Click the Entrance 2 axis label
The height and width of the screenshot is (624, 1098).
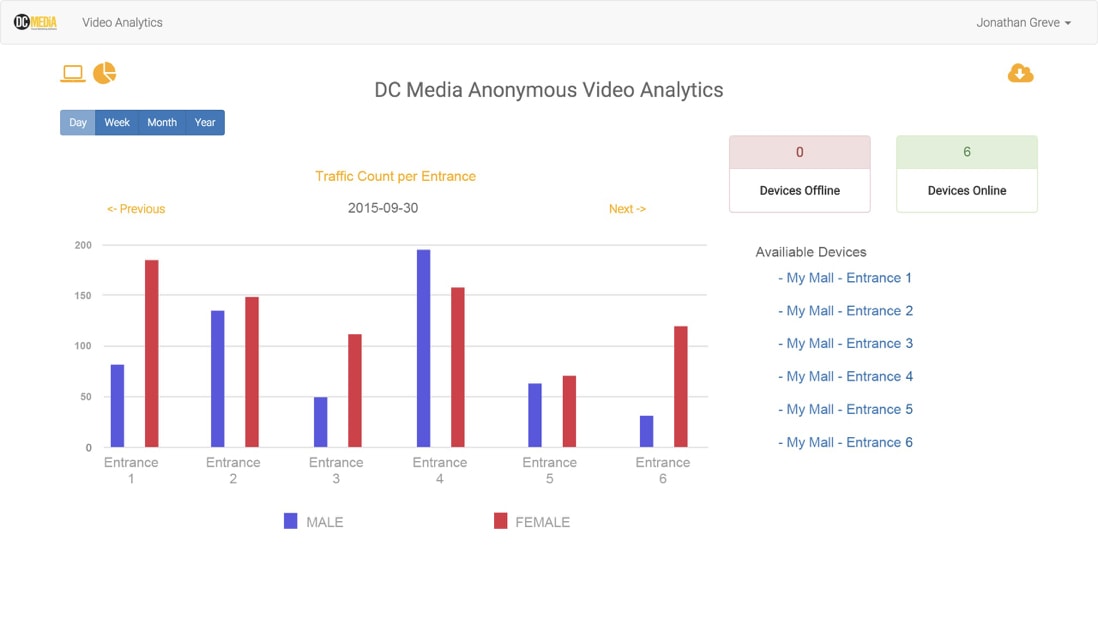233,471
